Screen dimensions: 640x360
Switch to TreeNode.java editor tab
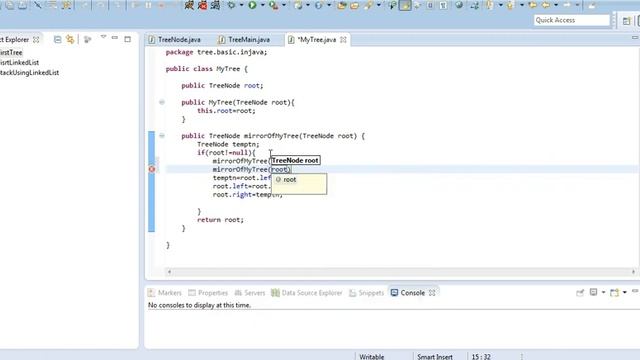175,40
